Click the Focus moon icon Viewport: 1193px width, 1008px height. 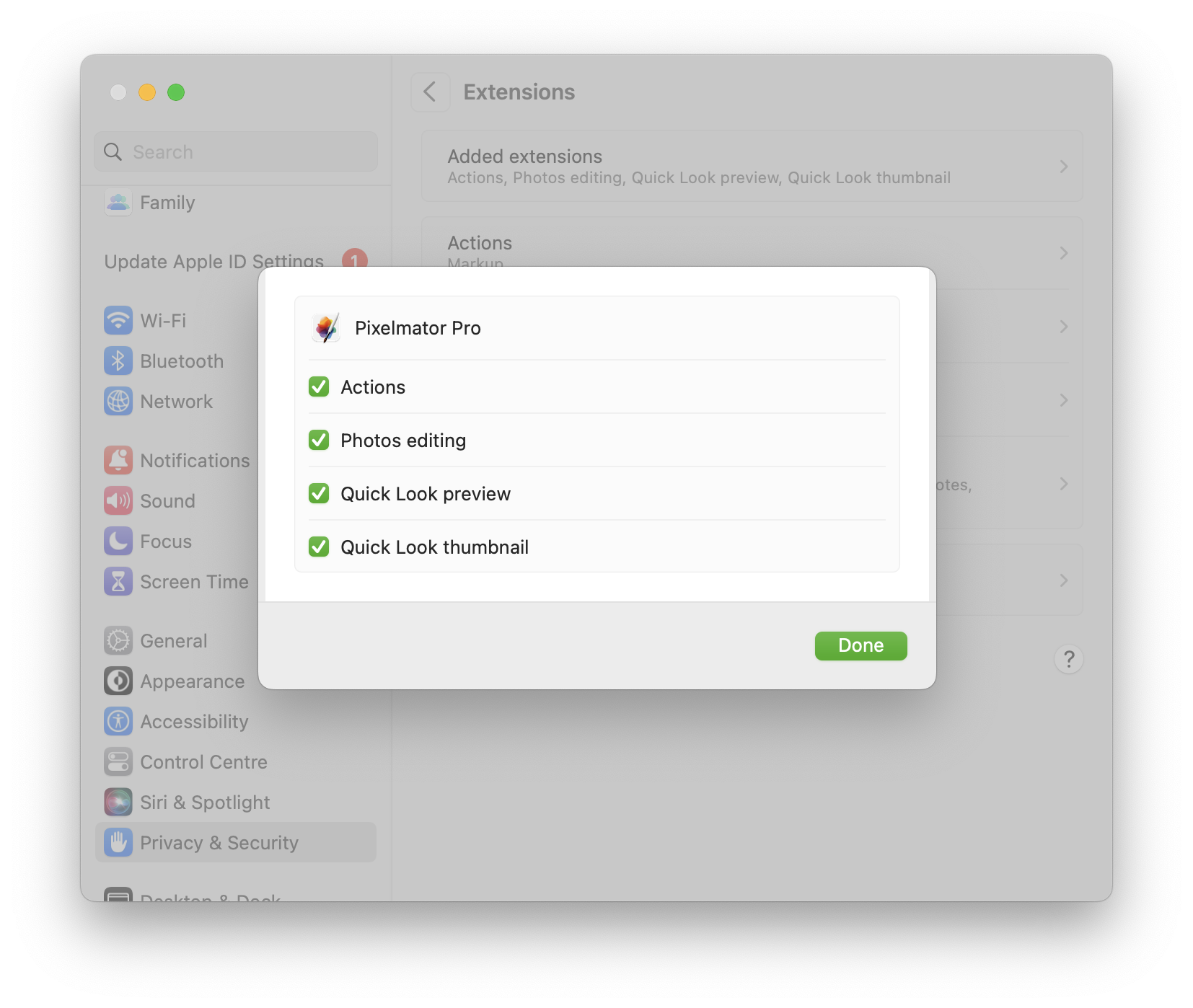118,541
